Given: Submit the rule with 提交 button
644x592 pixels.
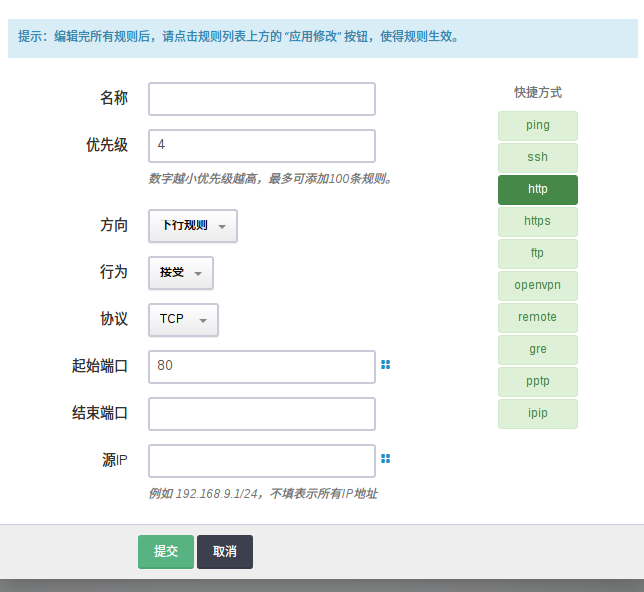Looking at the screenshot, I should click(x=166, y=552).
